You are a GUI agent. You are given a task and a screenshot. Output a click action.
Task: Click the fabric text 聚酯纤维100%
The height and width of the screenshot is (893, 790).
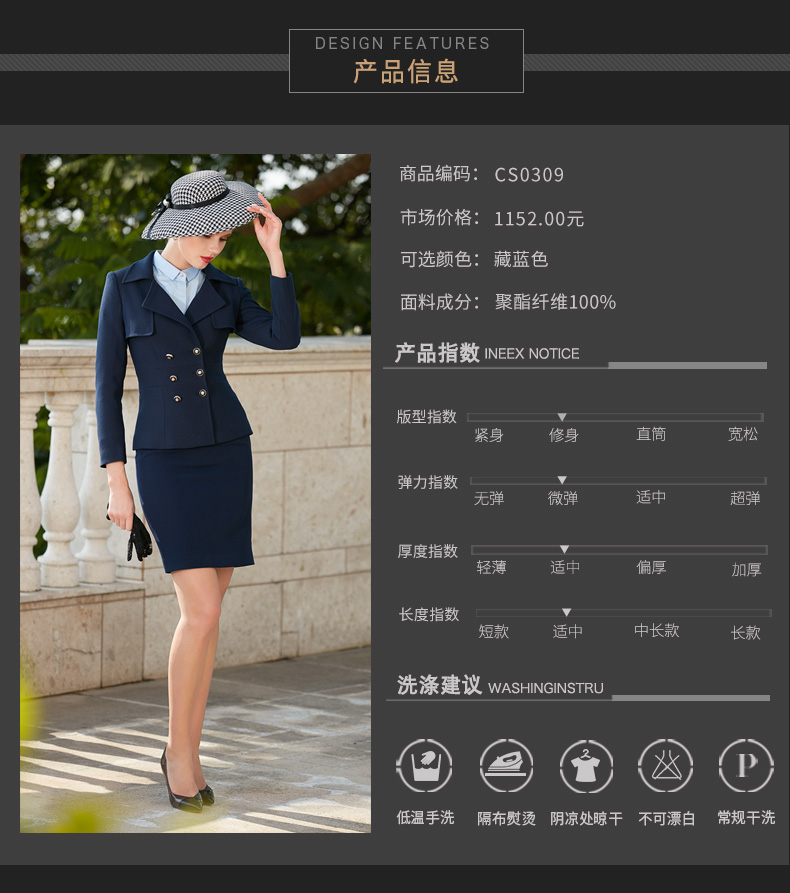[x=555, y=302]
